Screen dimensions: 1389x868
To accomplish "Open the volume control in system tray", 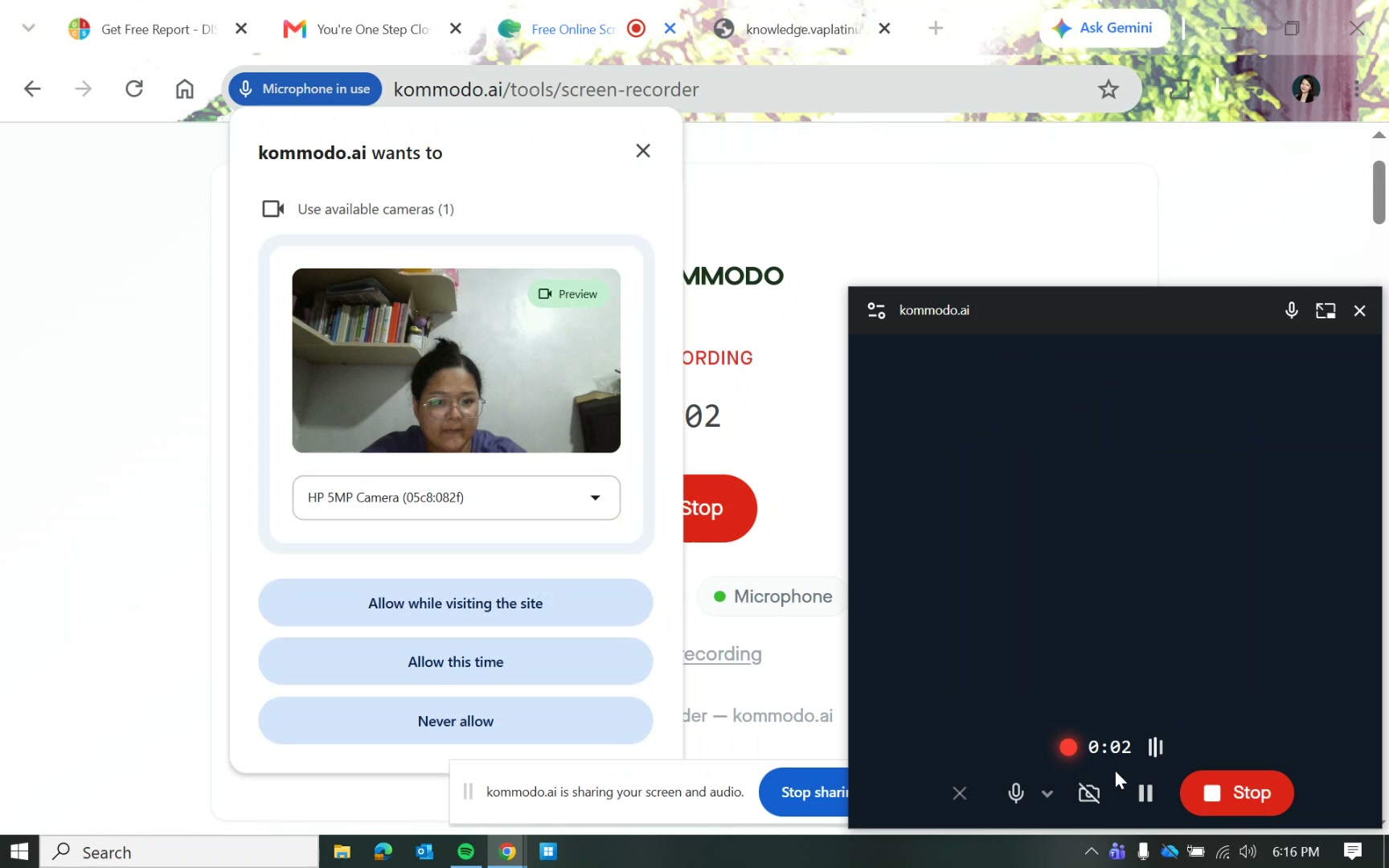I will point(1248,851).
